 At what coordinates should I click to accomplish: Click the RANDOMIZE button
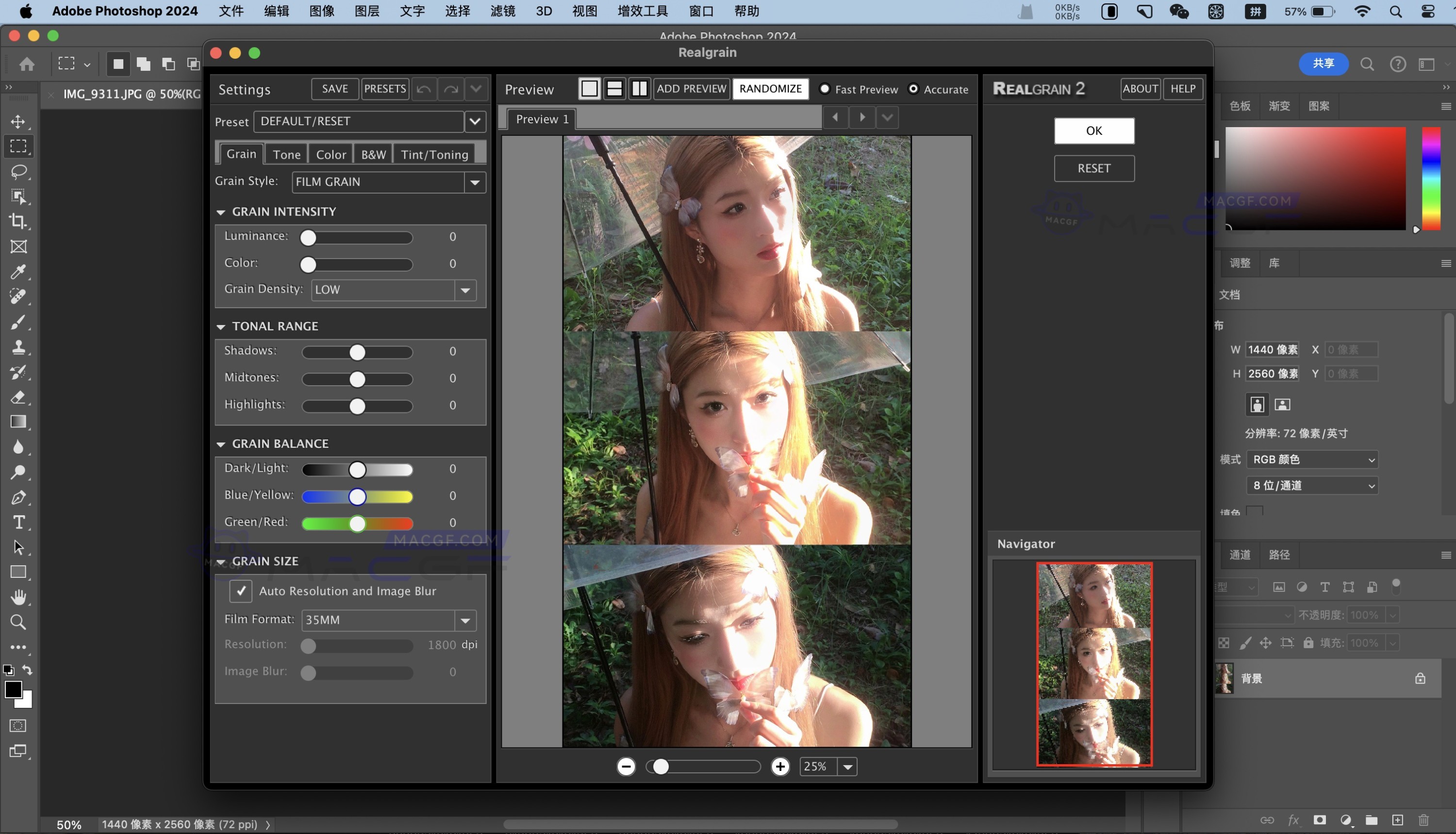(770, 89)
